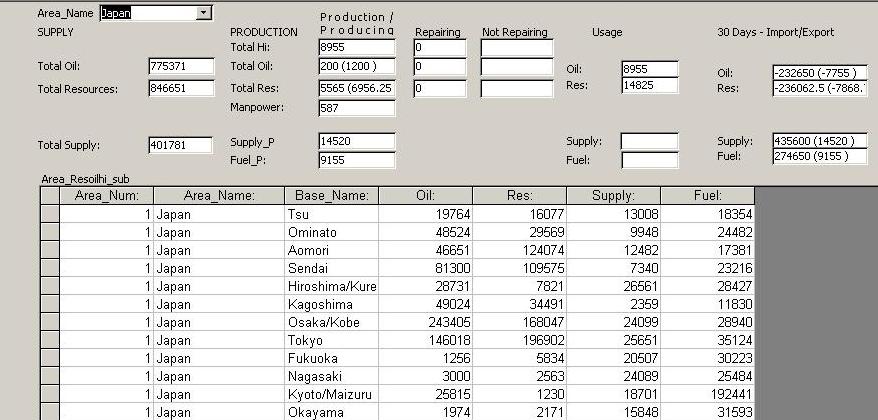The height and width of the screenshot is (420, 878).
Task: Click Import/Export Res field -236062.5
Action: tap(820, 88)
